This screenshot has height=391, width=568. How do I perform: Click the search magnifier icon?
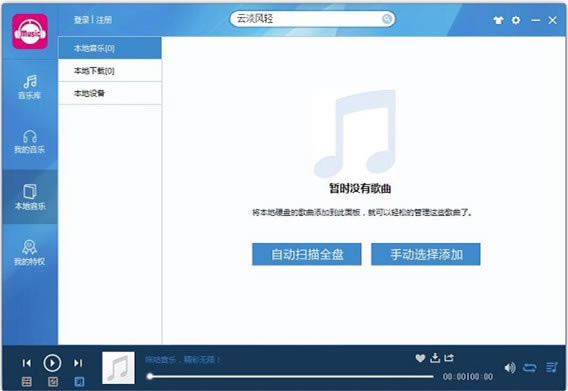[387, 19]
